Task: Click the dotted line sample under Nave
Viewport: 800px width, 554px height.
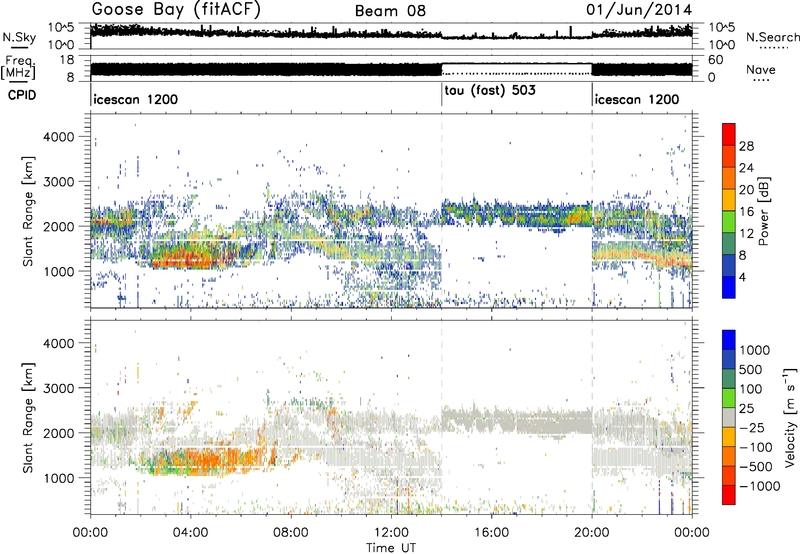Action: (761, 80)
